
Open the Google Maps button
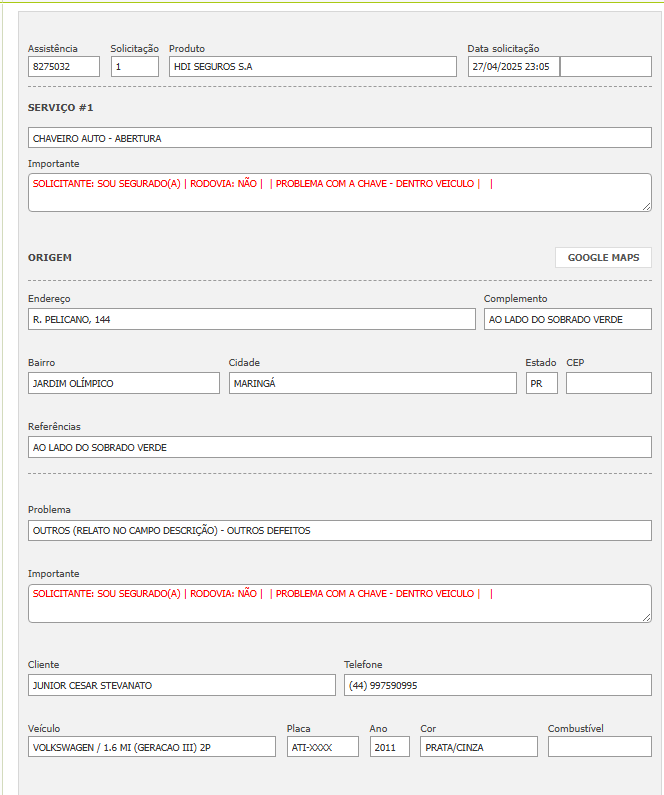tap(603, 257)
